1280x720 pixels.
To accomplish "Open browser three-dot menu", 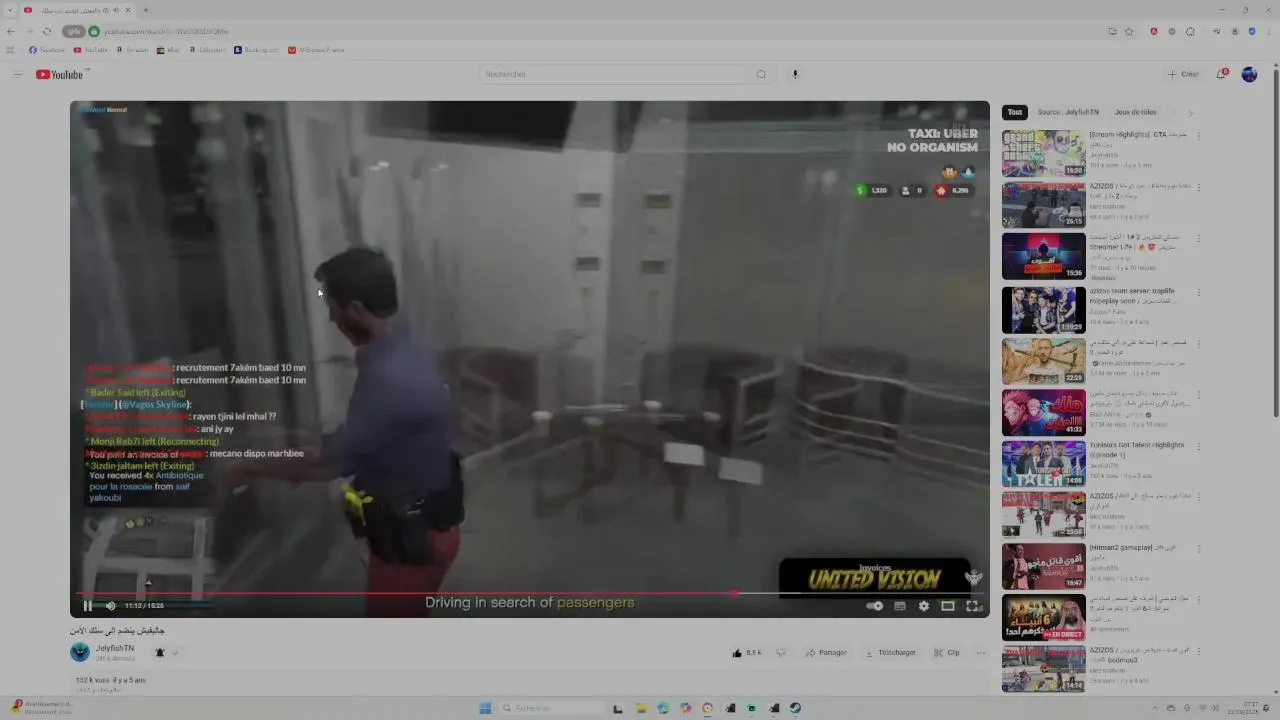I will pyautogui.click(x=1268, y=32).
